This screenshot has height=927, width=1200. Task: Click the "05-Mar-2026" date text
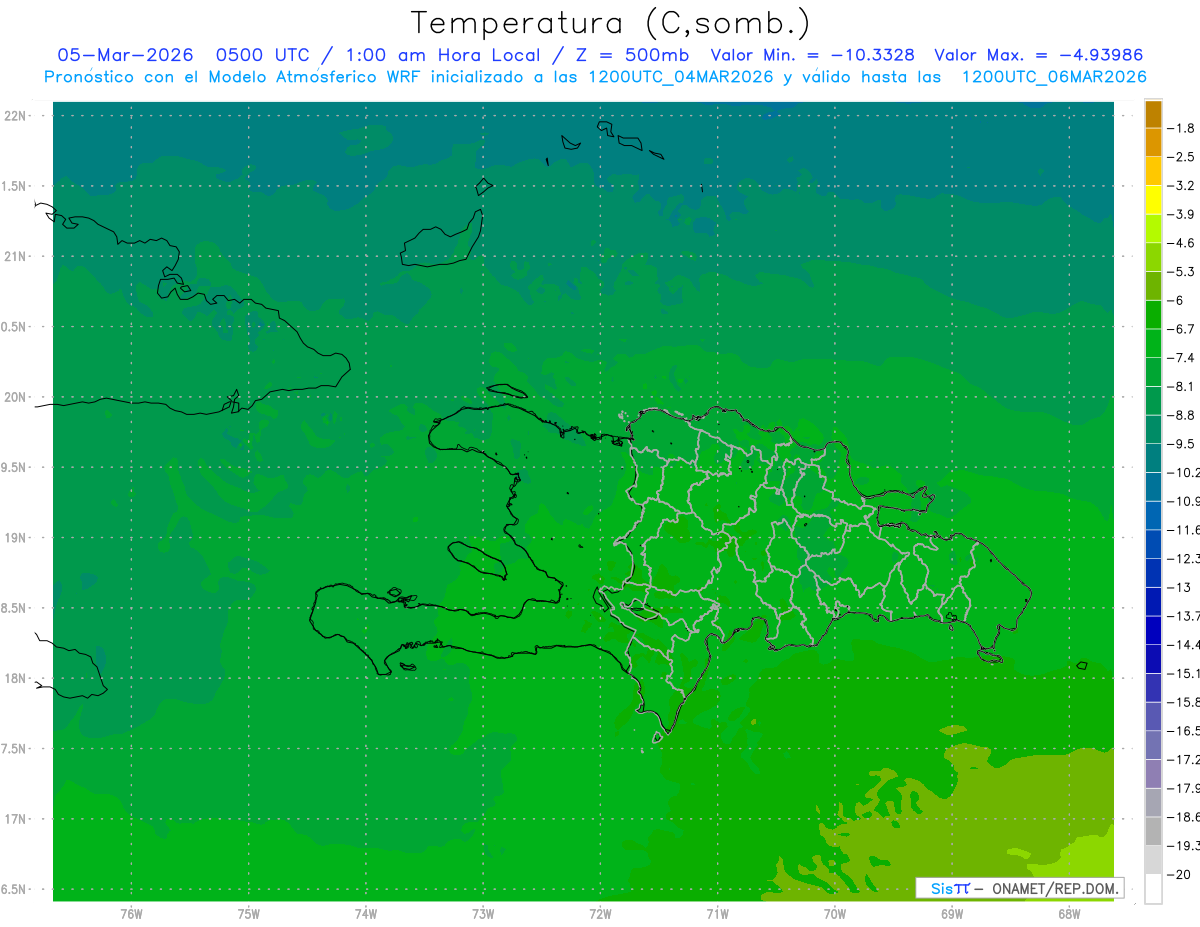pos(125,55)
